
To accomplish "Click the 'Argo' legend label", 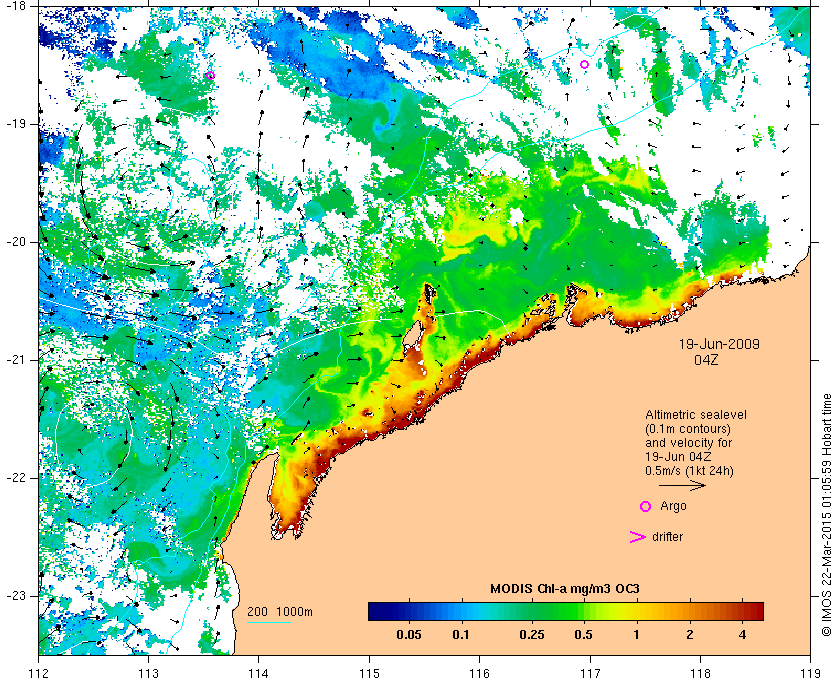I will pyautogui.click(x=673, y=506).
